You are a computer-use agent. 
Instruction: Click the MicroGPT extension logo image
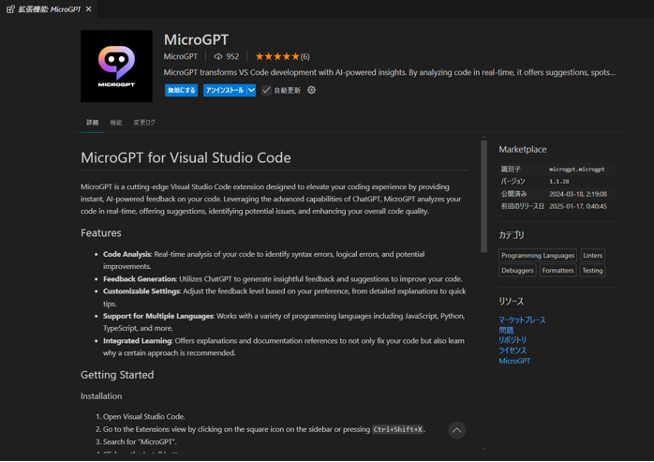116,66
